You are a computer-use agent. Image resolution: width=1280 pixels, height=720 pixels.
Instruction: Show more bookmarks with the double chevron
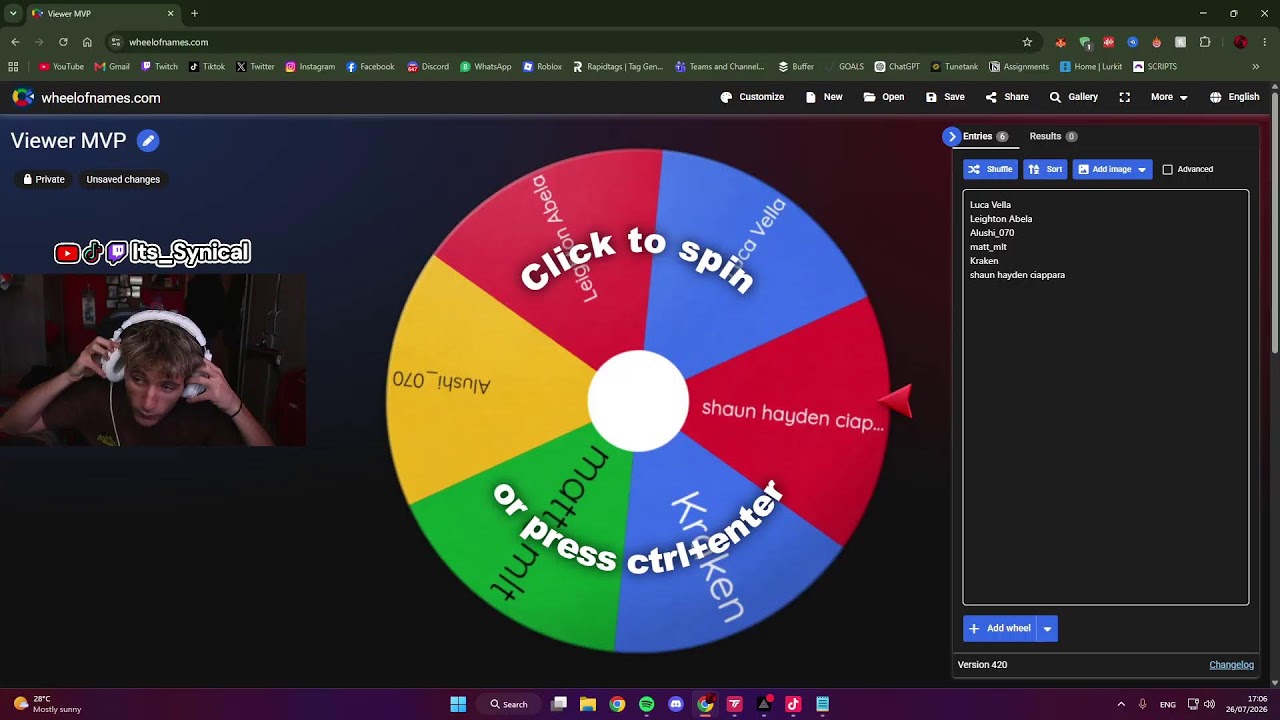[x=1256, y=67]
